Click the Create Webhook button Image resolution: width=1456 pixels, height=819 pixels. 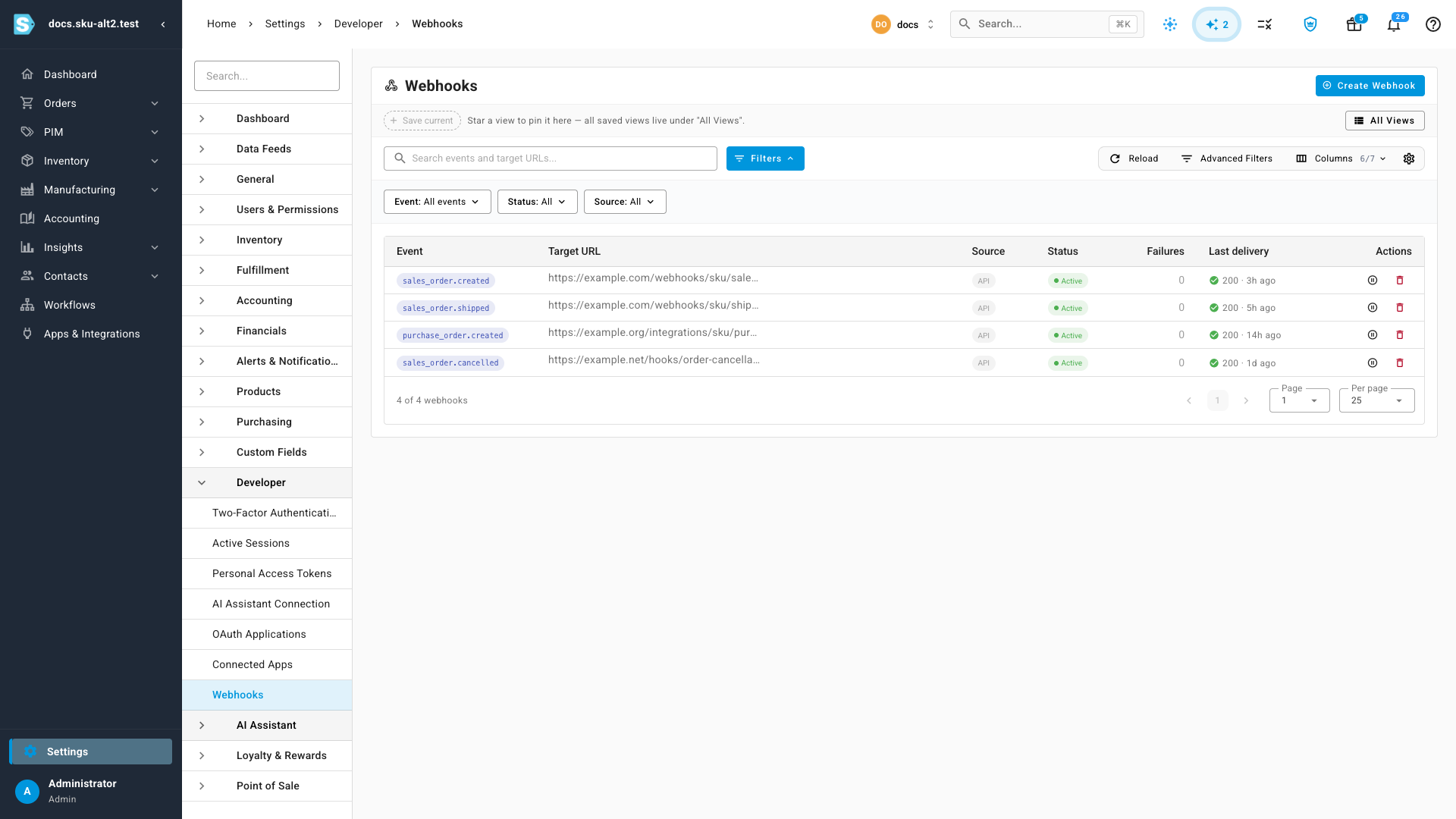1370,86
